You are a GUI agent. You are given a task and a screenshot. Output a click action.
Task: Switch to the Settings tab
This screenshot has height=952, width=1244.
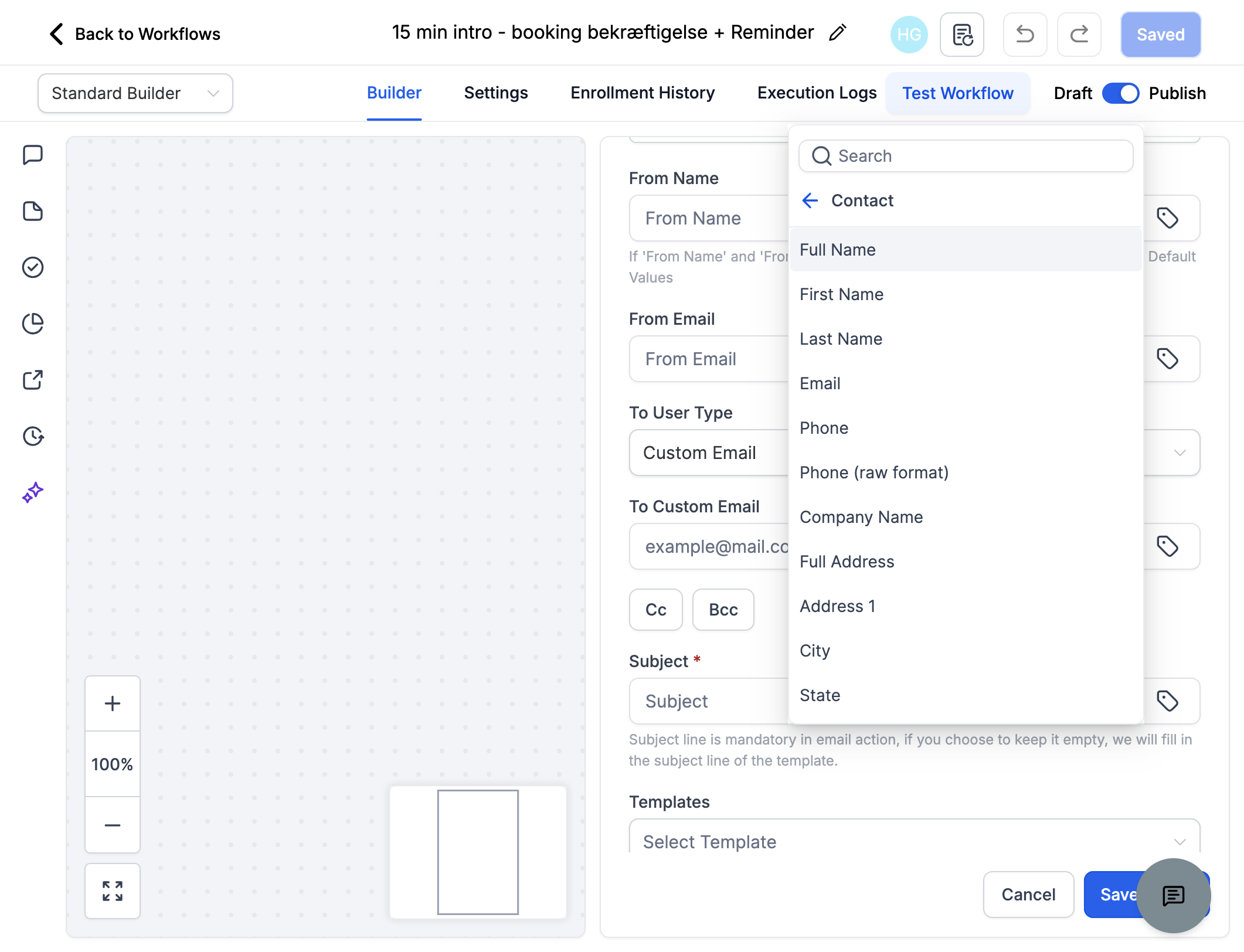(496, 93)
